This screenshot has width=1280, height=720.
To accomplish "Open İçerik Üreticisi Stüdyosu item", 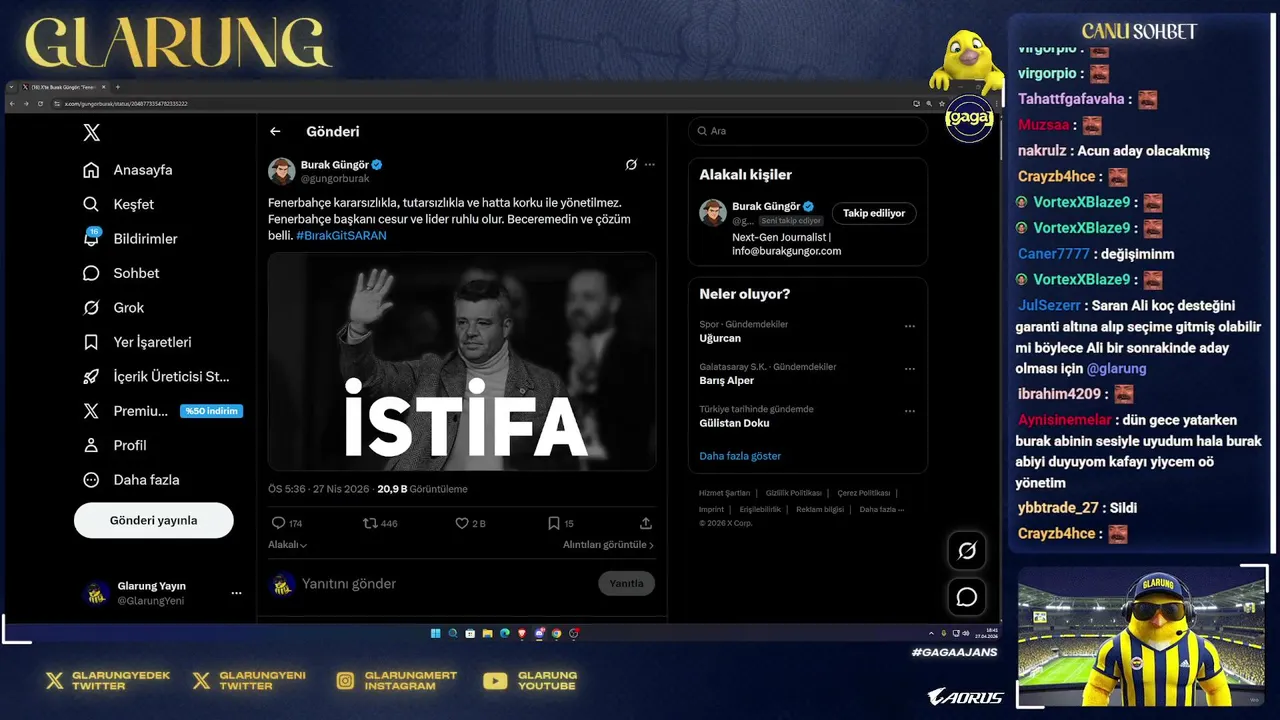I will click(156, 376).
